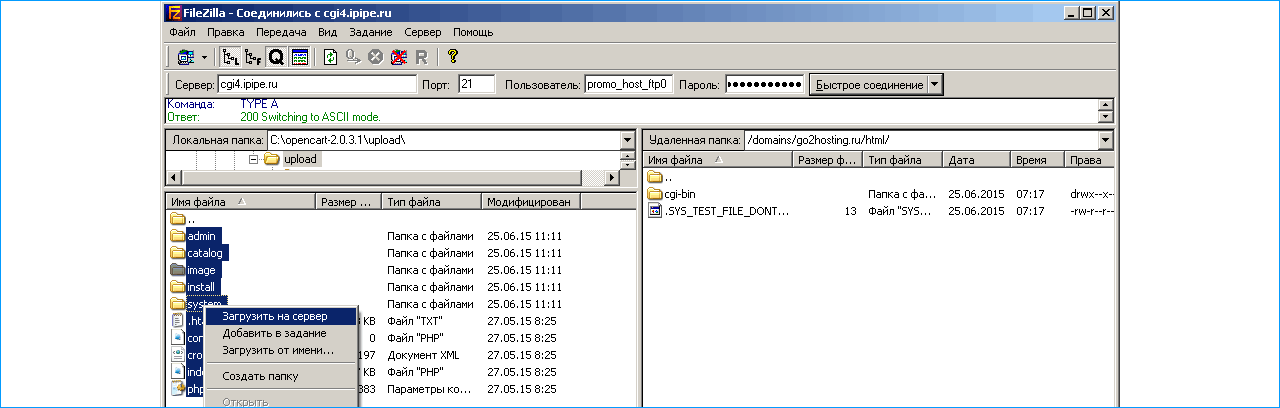
Task: Sort remote files by 'Дата' column header
Action: (x=975, y=160)
